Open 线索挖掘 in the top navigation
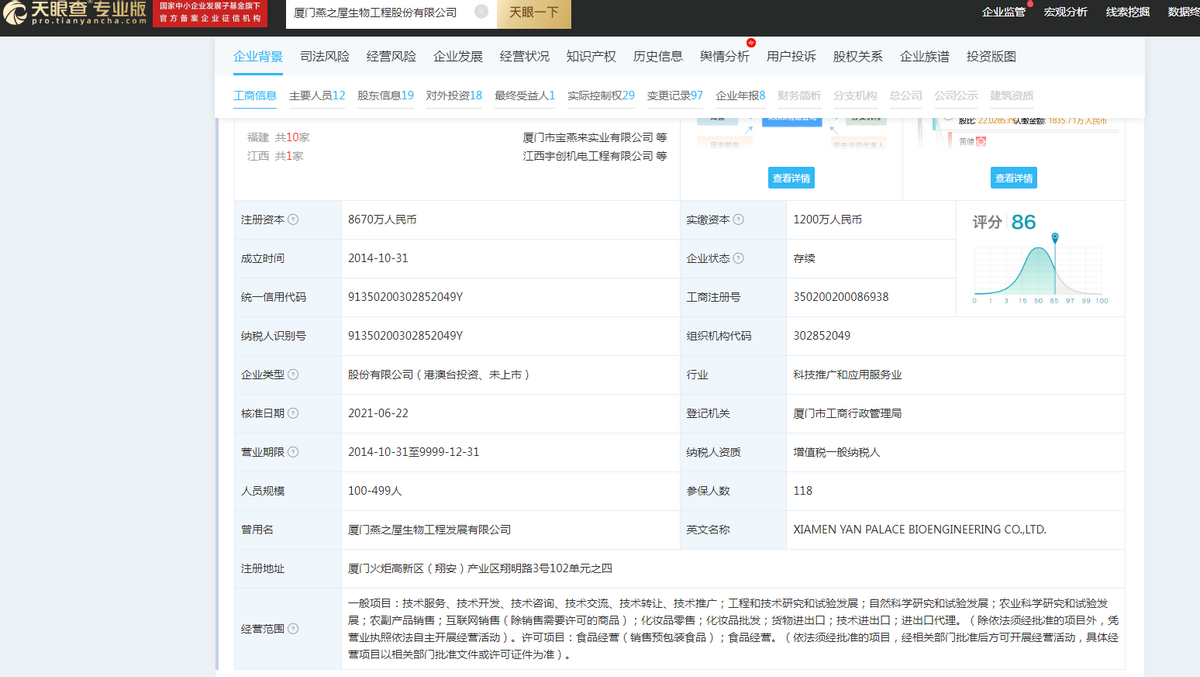The width and height of the screenshot is (1200, 677). tap(1128, 12)
